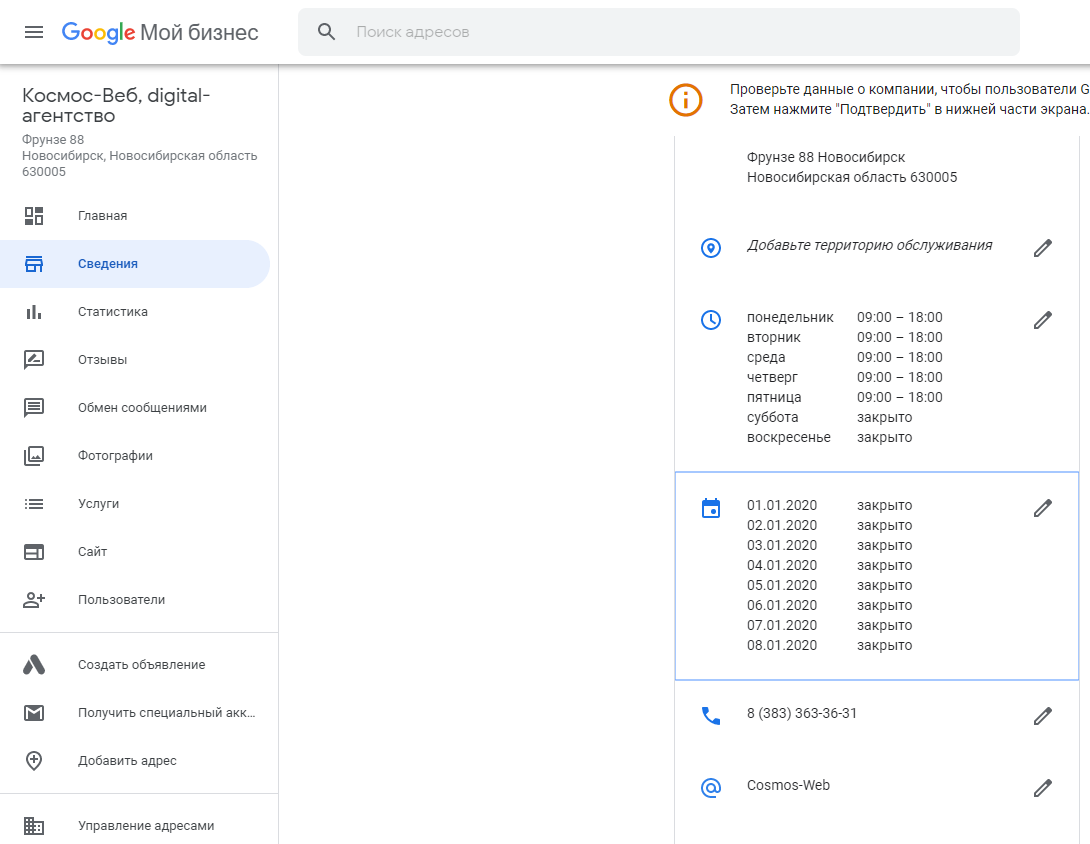The image size is (1090, 844).
Task: Open the Главная menu item
Action: point(135,216)
